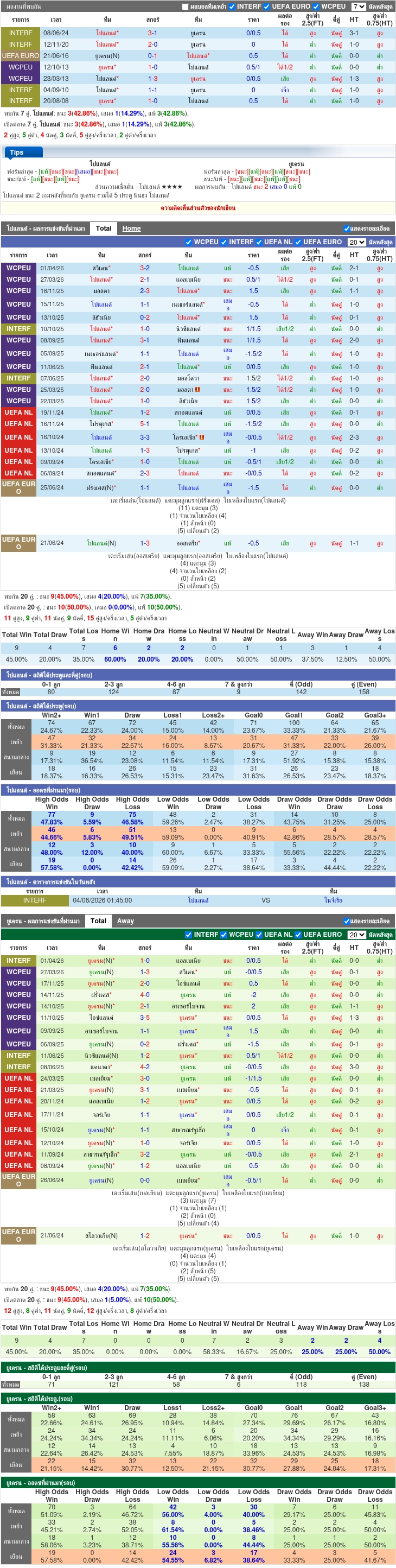396x1568 pixels.
Task: Open จอร์เจีย team link in ยูเครน 17/11/24 row
Action: (101, 1115)
